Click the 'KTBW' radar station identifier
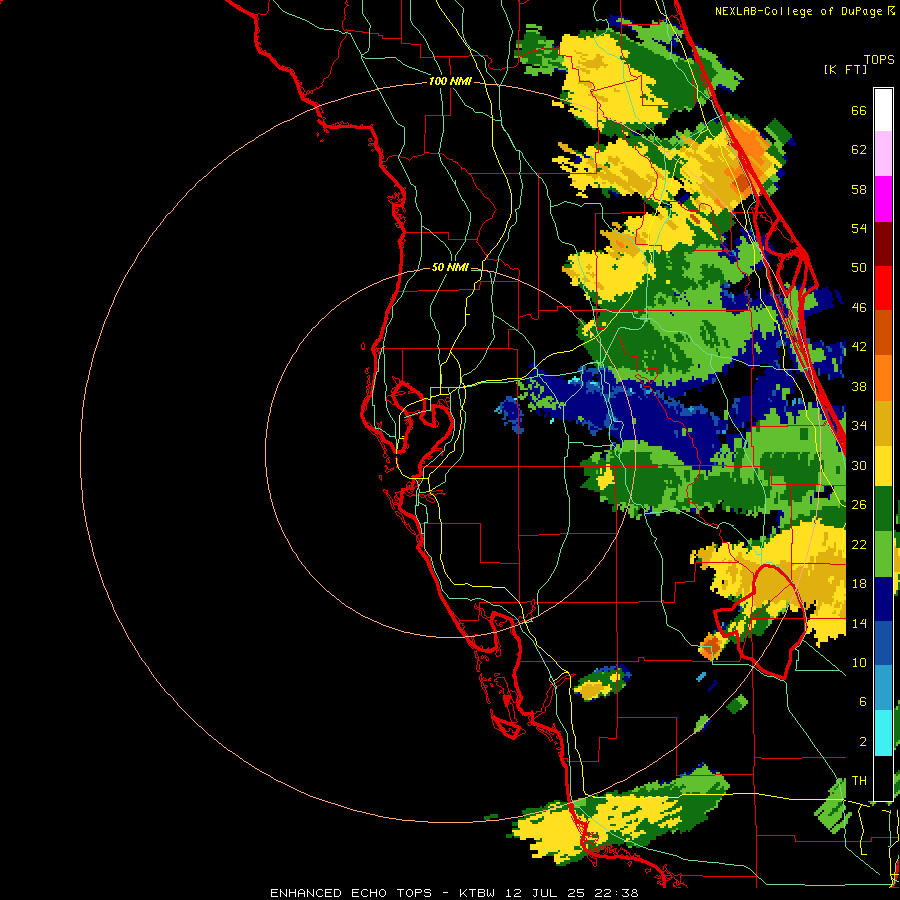The height and width of the screenshot is (900, 900). [x=476, y=893]
